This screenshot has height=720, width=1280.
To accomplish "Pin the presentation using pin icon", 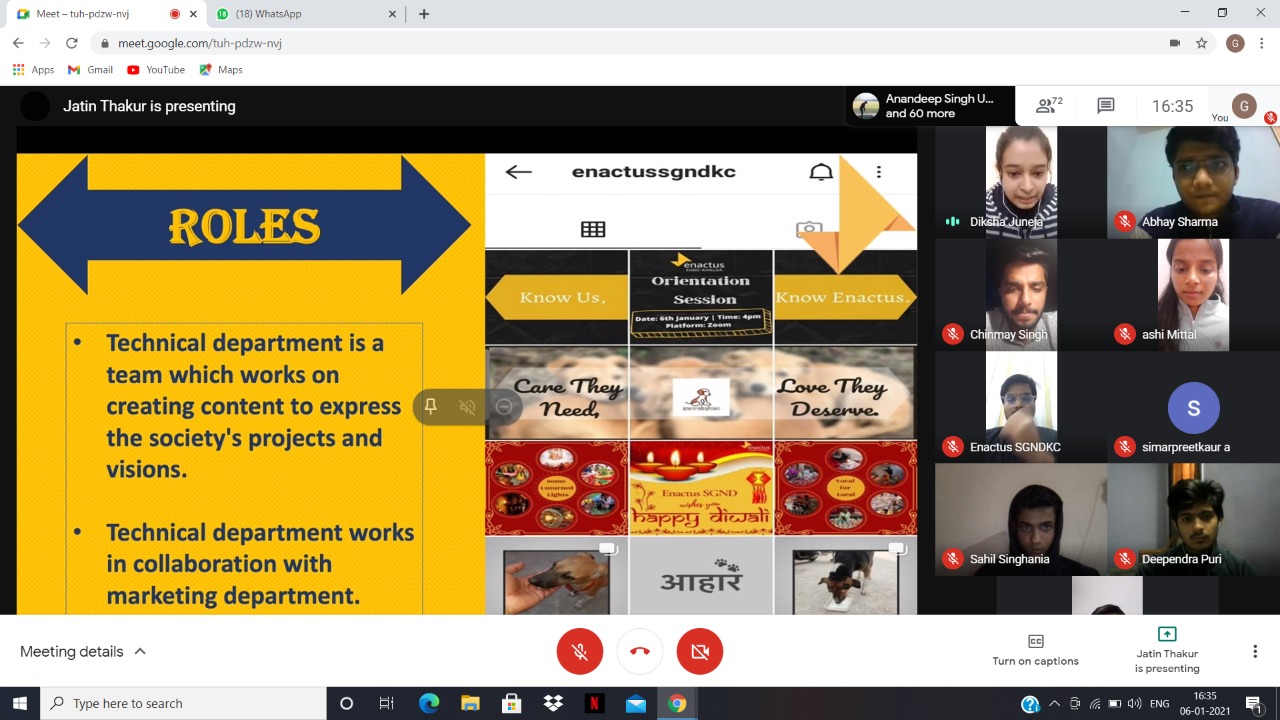I will coord(431,406).
